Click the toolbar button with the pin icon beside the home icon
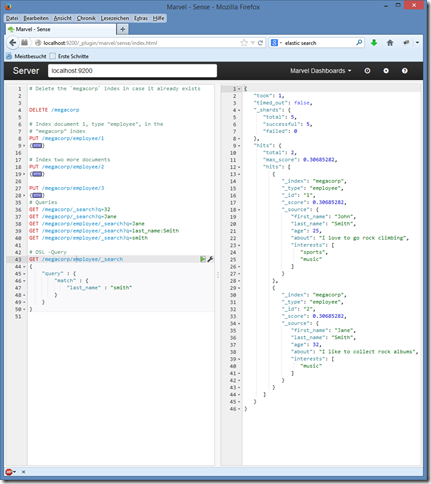431x484 pixels. coord(406,43)
